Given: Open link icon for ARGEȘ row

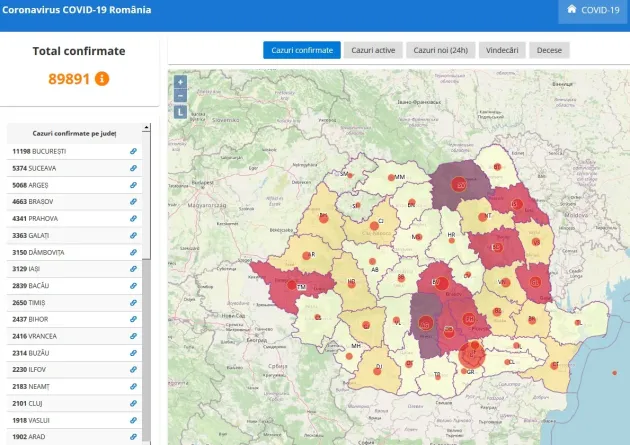Looking at the screenshot, I should click(133, 185).
